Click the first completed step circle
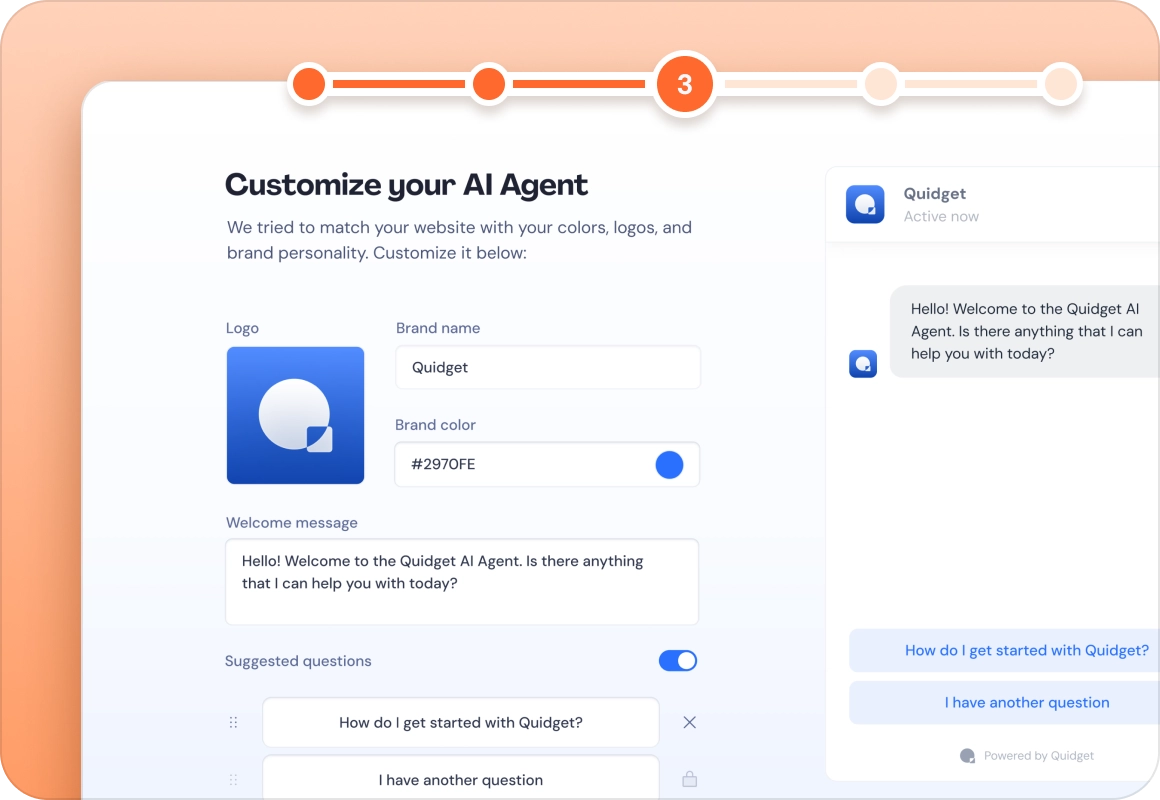The width and height of the screenshot is (1160, 800). click(x=308, y=84)
